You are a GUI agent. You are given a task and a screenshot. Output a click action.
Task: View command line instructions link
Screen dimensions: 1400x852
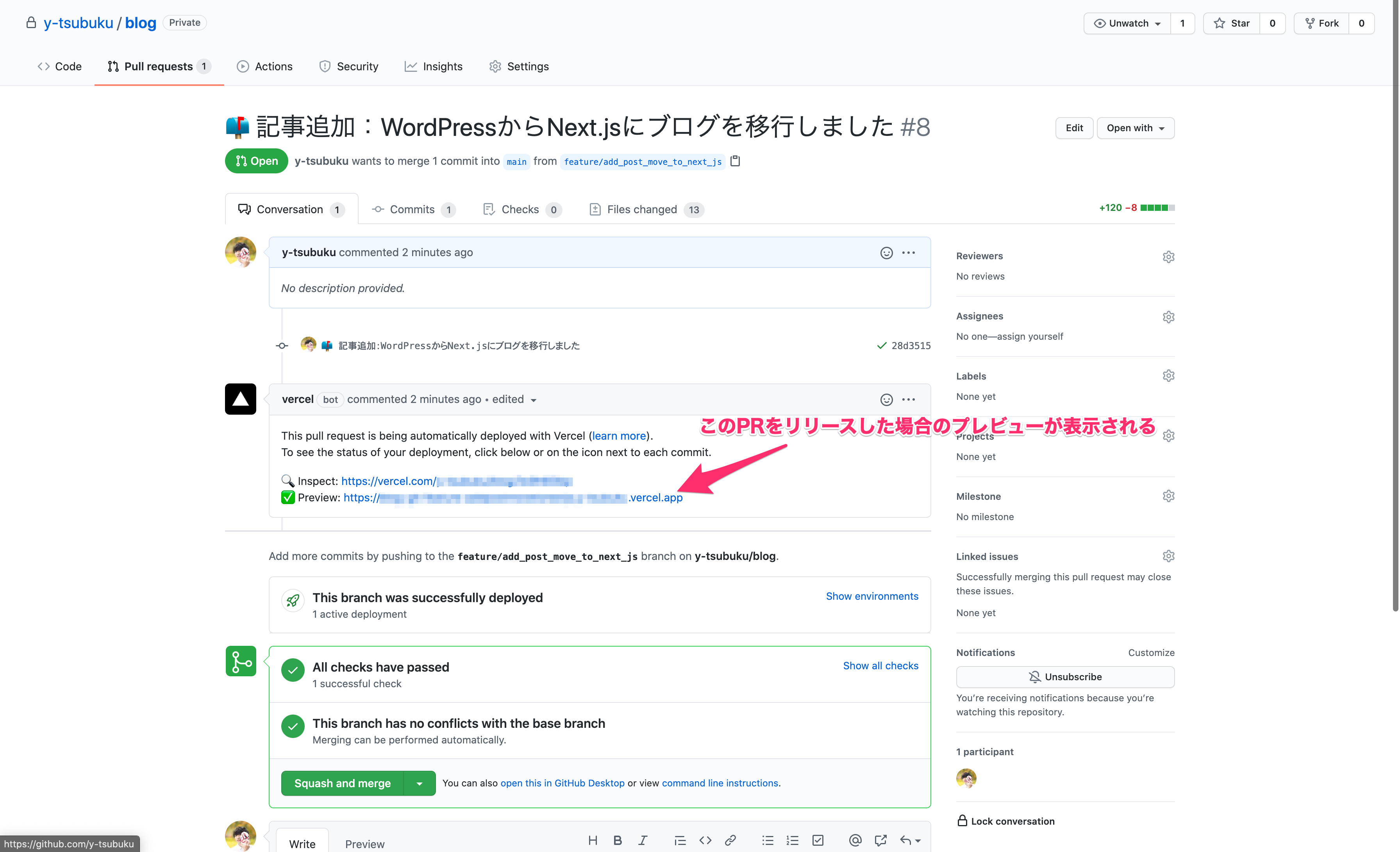[720, 783]
